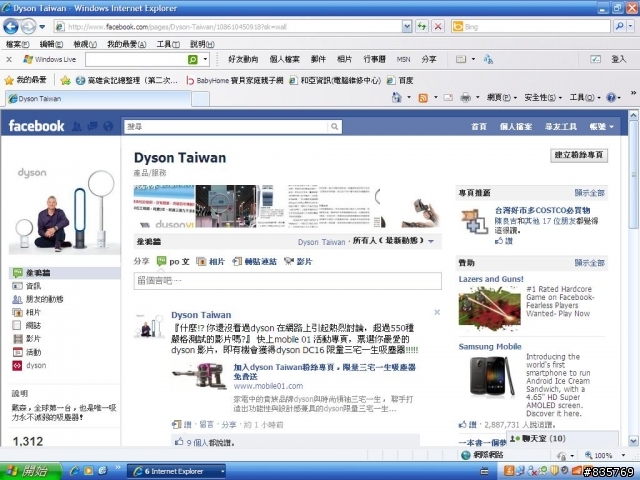Close the Windows Live toolbar with X
The width and height of the screenshot is (640, 480).
(9, 60)
